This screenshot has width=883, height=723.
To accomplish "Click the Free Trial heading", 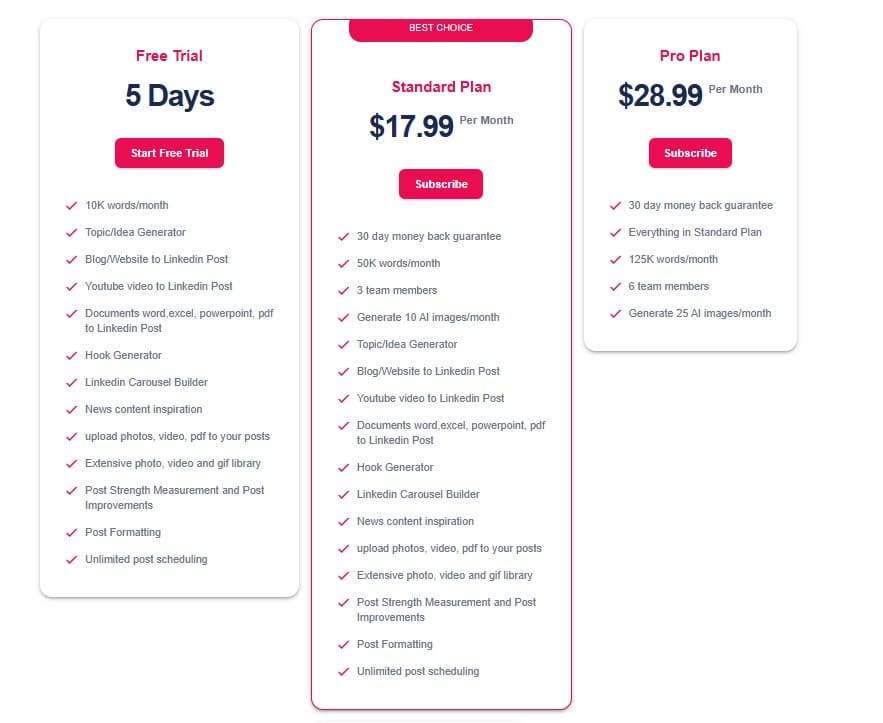I will click(169, 56).
